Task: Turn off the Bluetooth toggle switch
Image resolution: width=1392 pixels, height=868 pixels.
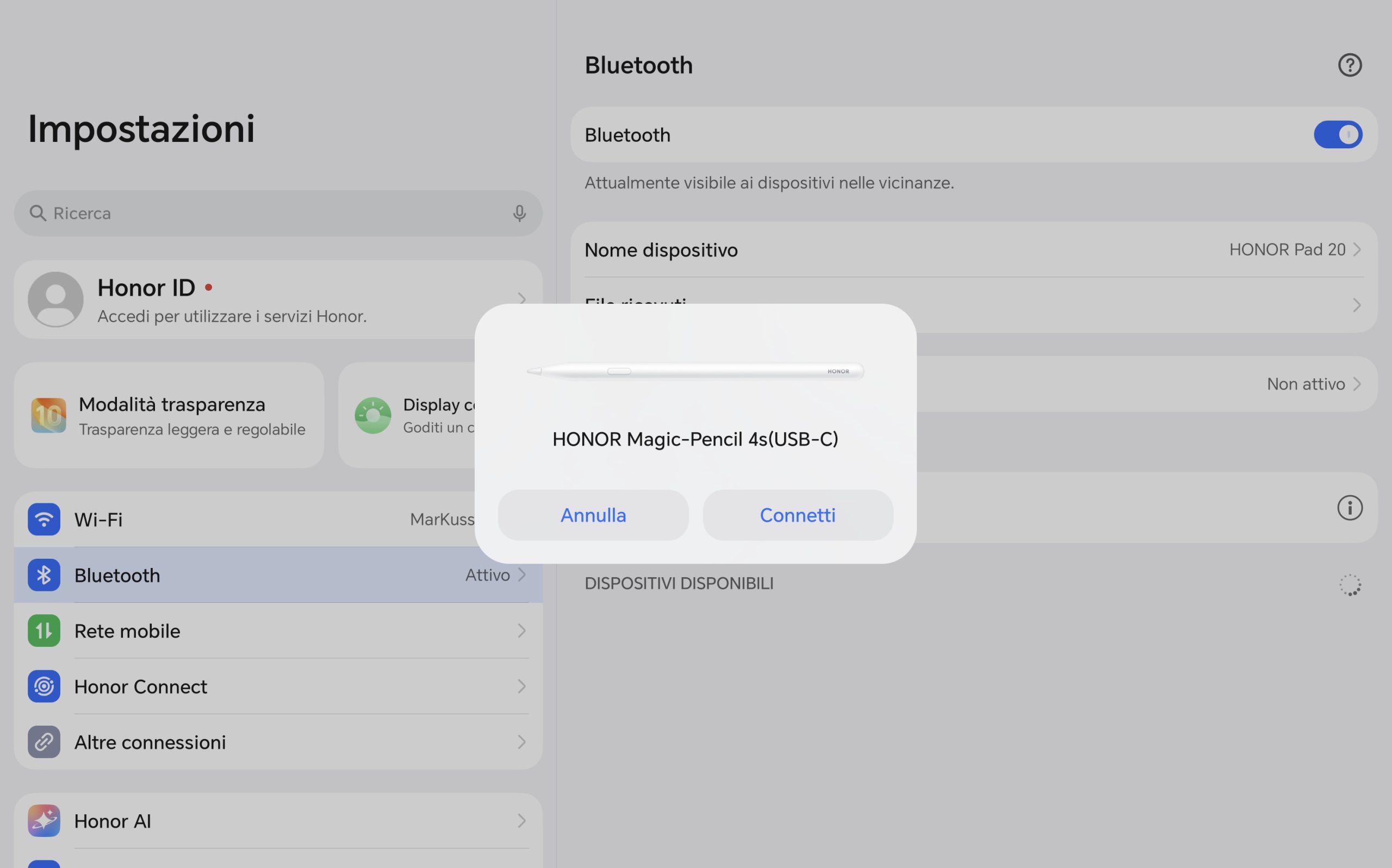Action: (x=1338, y=134)
